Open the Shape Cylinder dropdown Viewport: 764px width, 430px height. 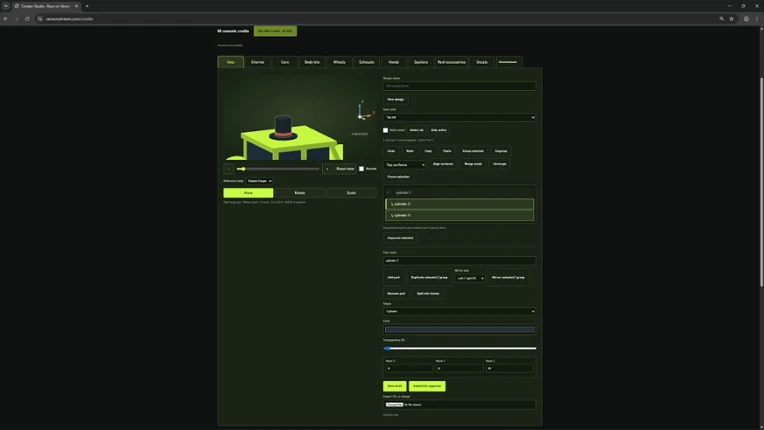click(459, 311)
